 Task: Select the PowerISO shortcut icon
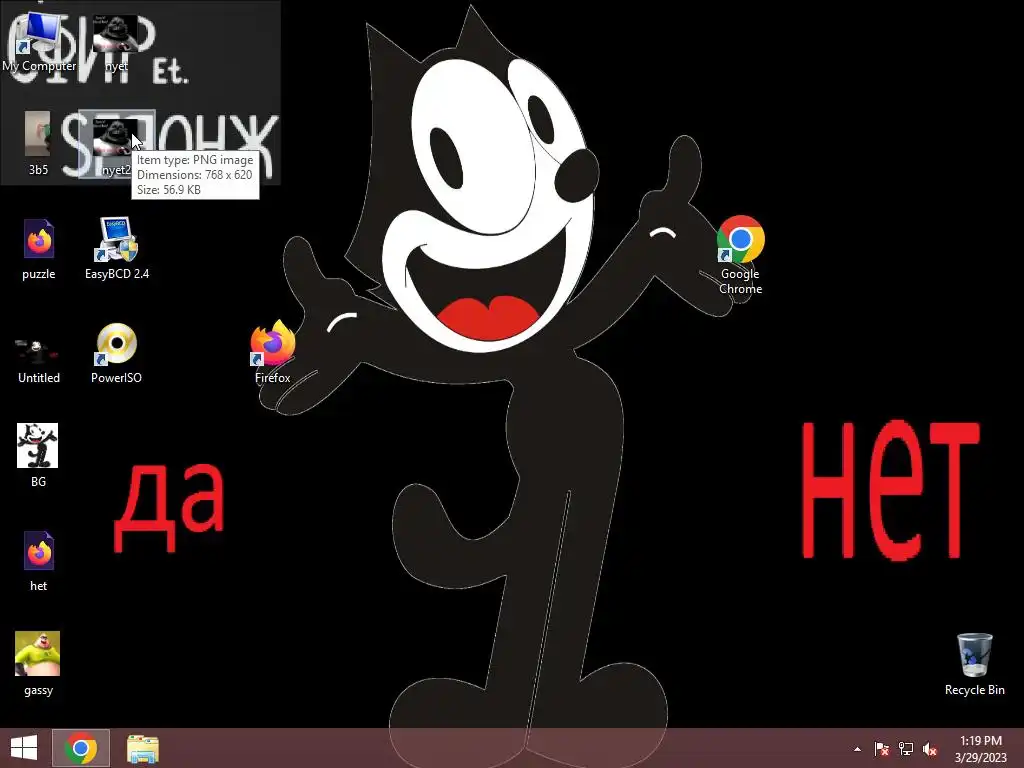tap(116, 353)
